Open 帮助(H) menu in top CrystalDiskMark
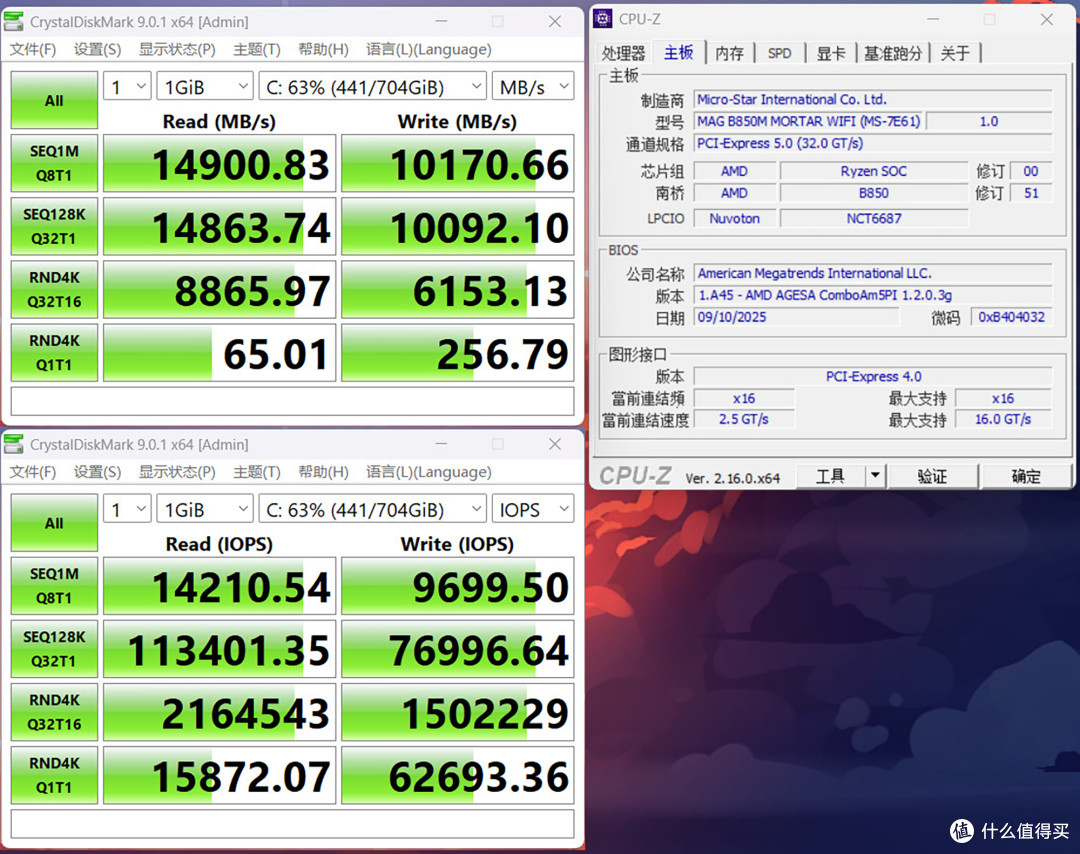The image size is (1080, 854). 323,50
